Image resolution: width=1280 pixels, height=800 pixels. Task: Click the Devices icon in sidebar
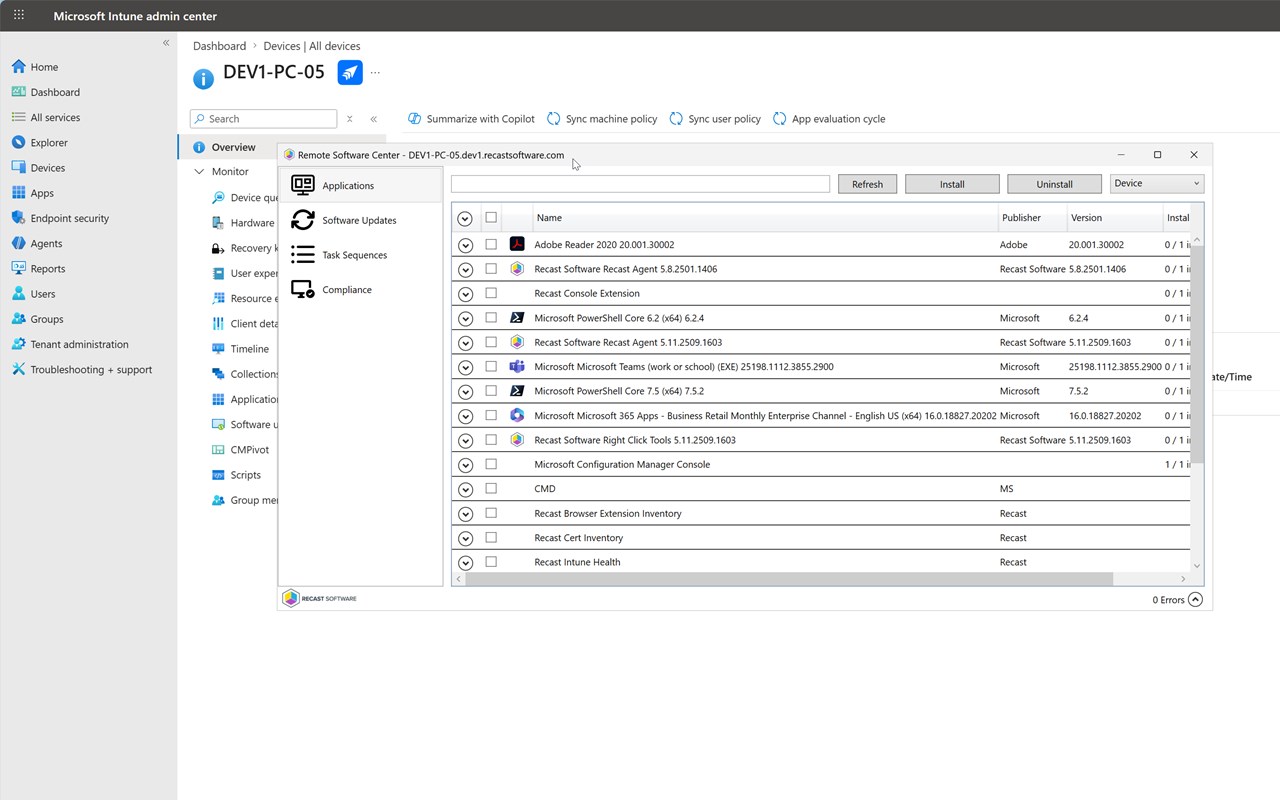point(18,168)
